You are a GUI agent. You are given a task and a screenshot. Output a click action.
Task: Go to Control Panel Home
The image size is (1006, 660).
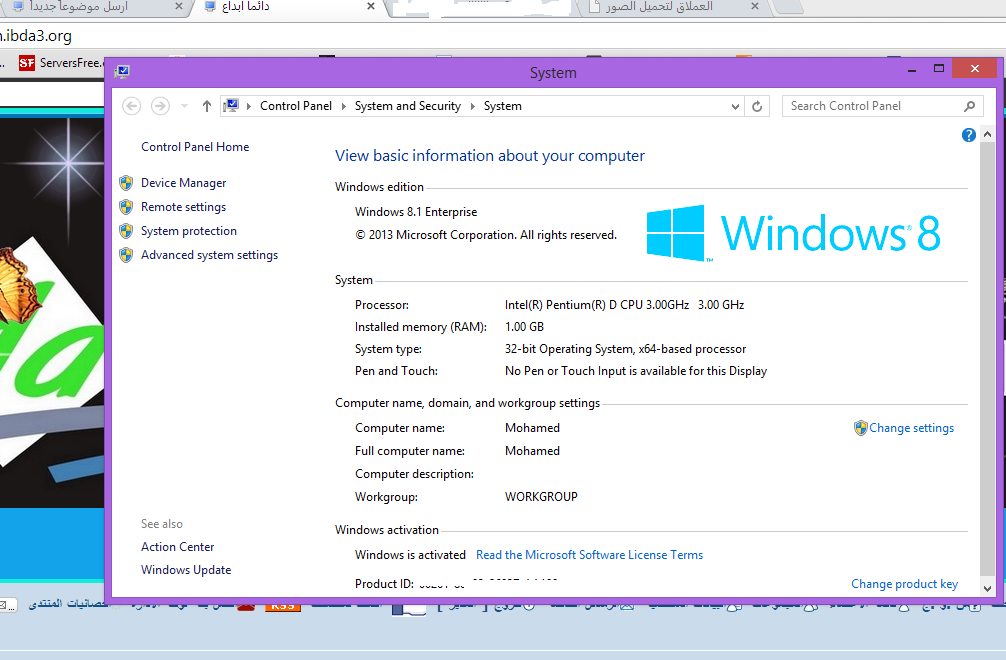[195, 147]
